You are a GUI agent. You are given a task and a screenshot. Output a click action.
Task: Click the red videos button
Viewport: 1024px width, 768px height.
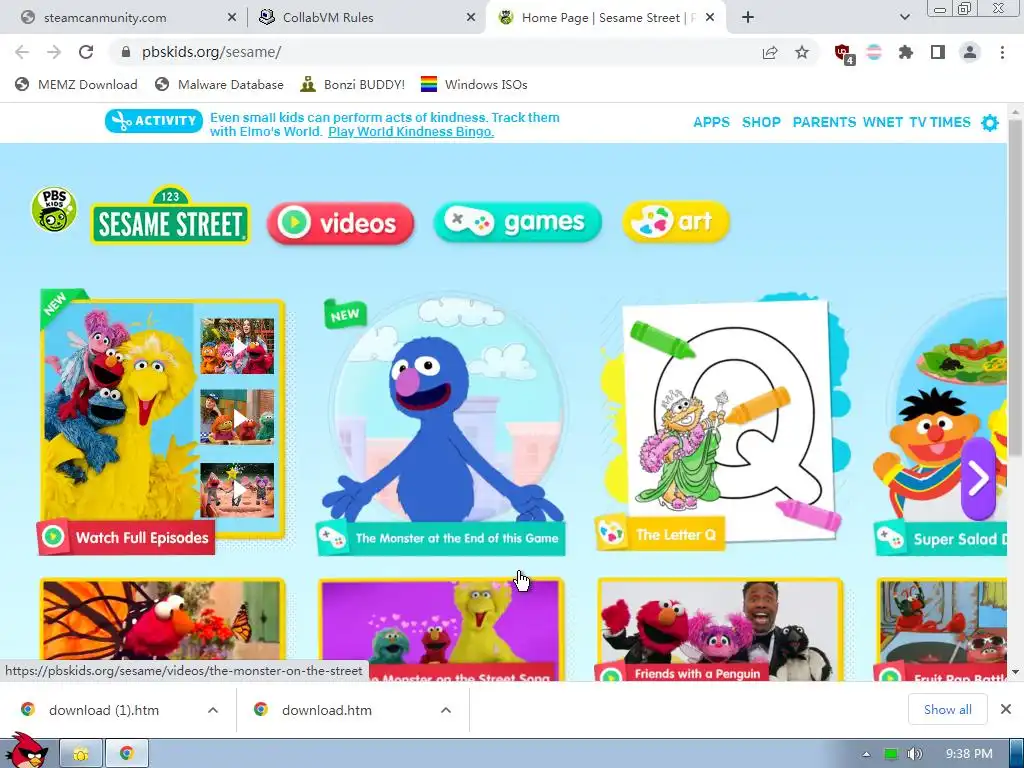coord(340,223)
